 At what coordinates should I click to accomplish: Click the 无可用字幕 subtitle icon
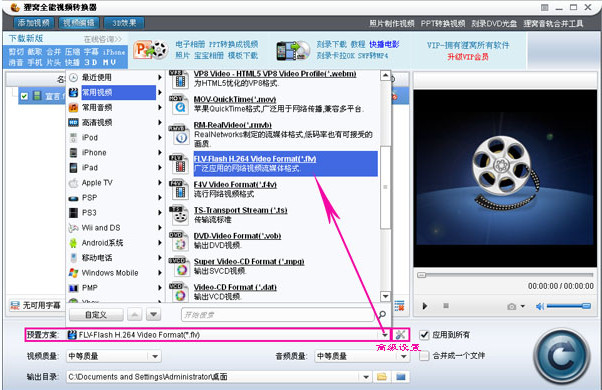point(15,306)
